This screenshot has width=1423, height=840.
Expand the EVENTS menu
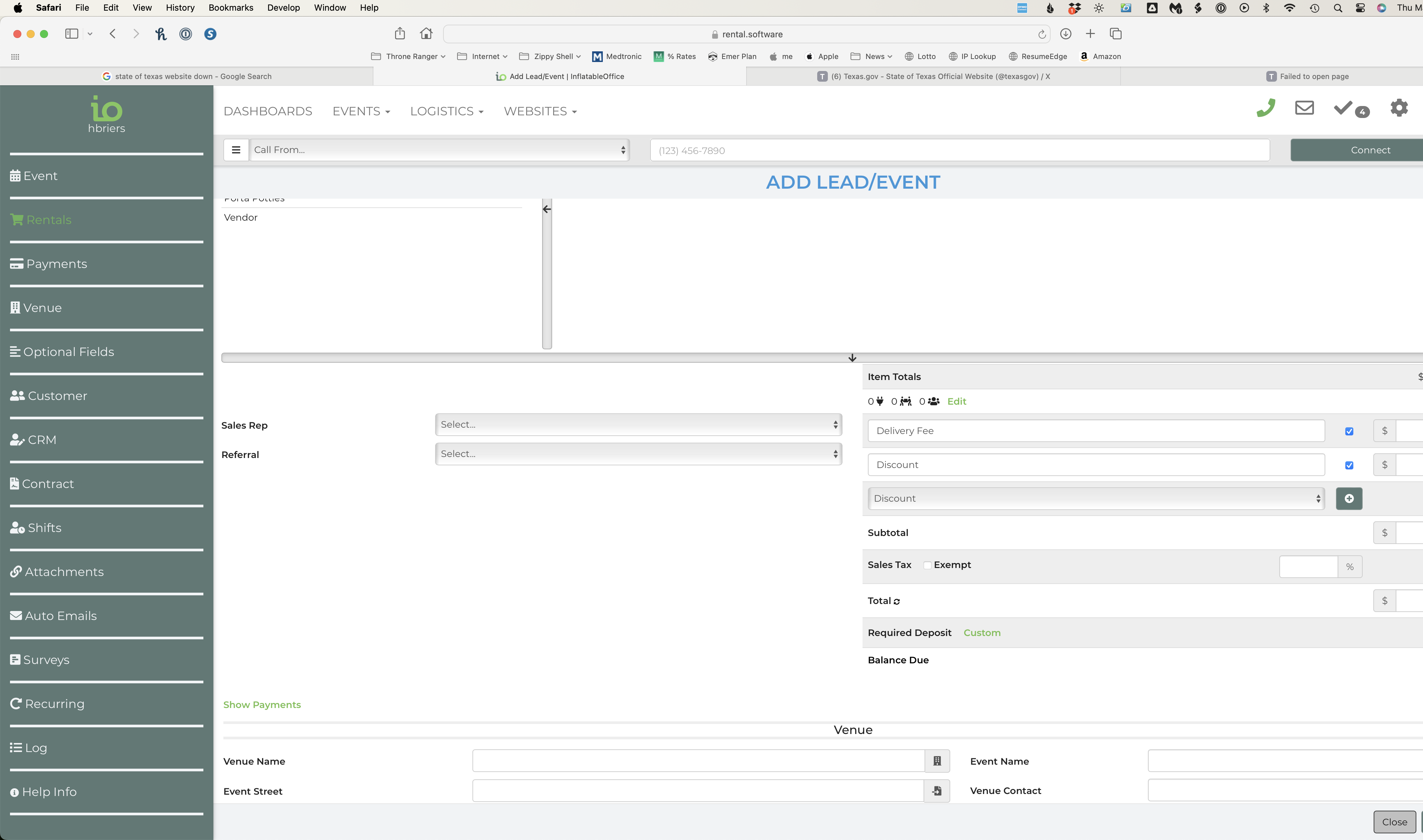[361, 112]
